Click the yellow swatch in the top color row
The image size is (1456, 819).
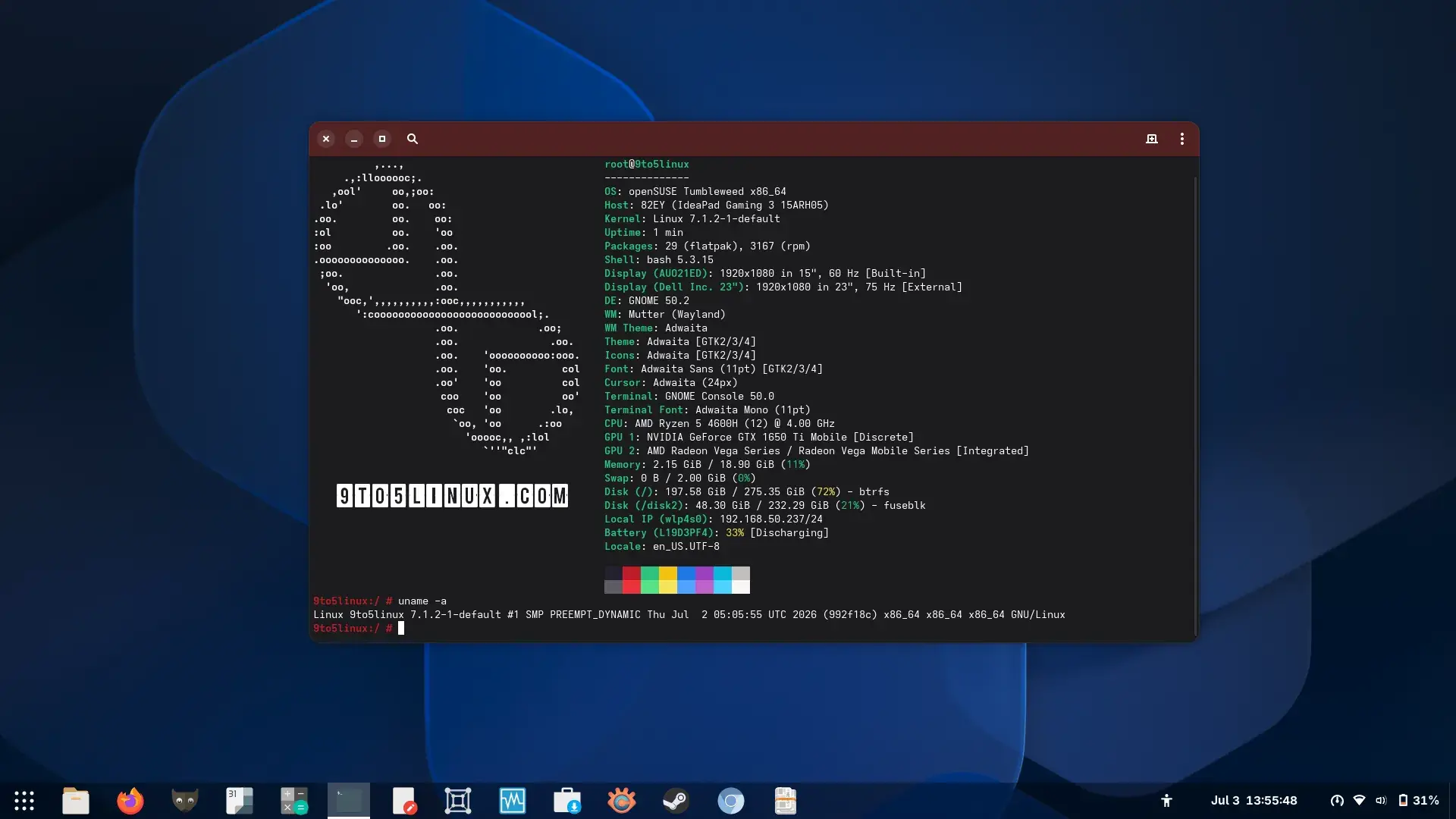668,573
